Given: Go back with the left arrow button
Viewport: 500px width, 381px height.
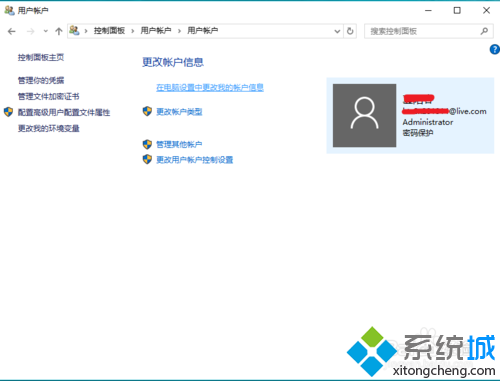Looking at the screenshot, I should [12, 31].
